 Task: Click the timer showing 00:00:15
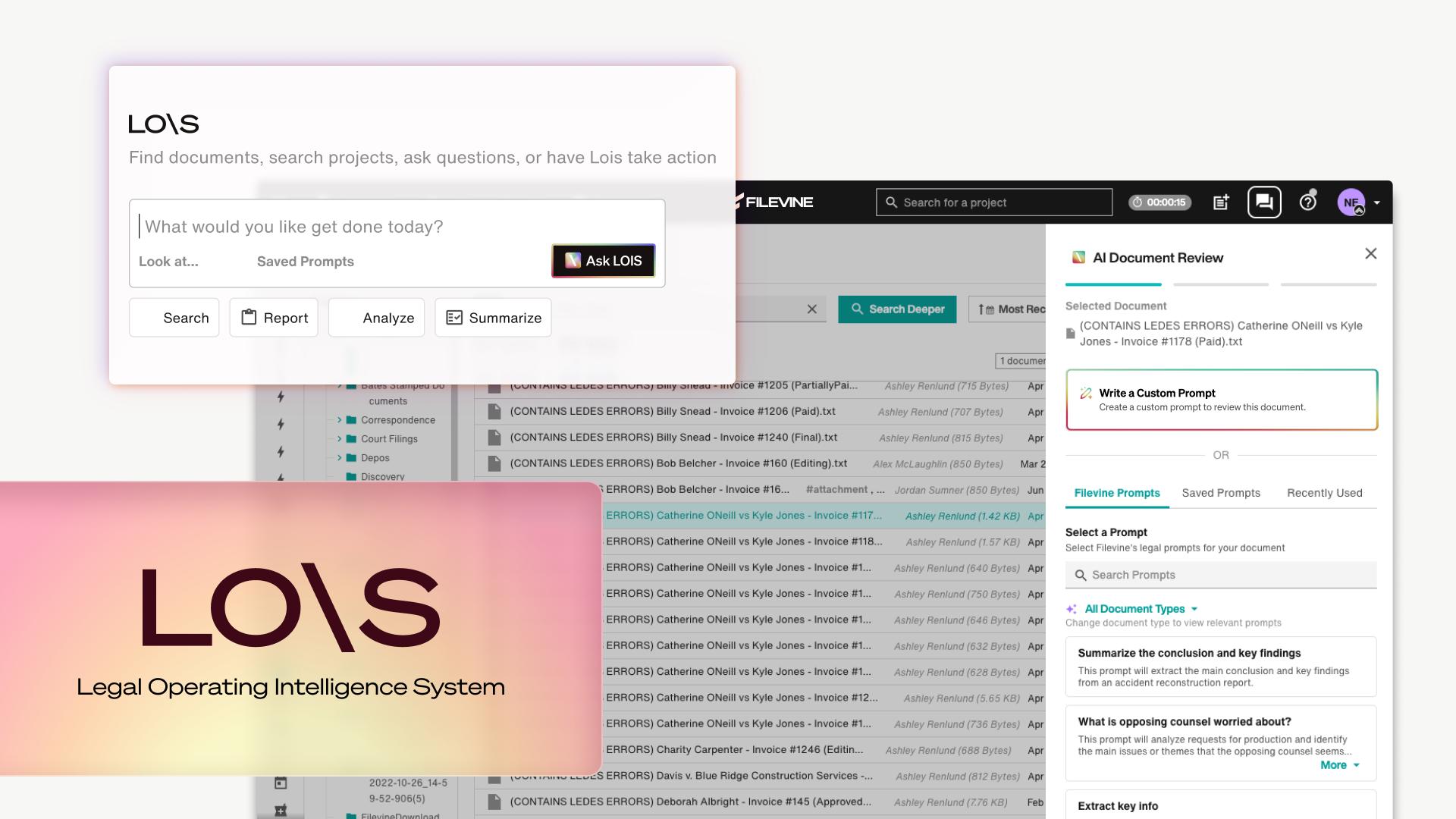click(x=1159, y=202)
